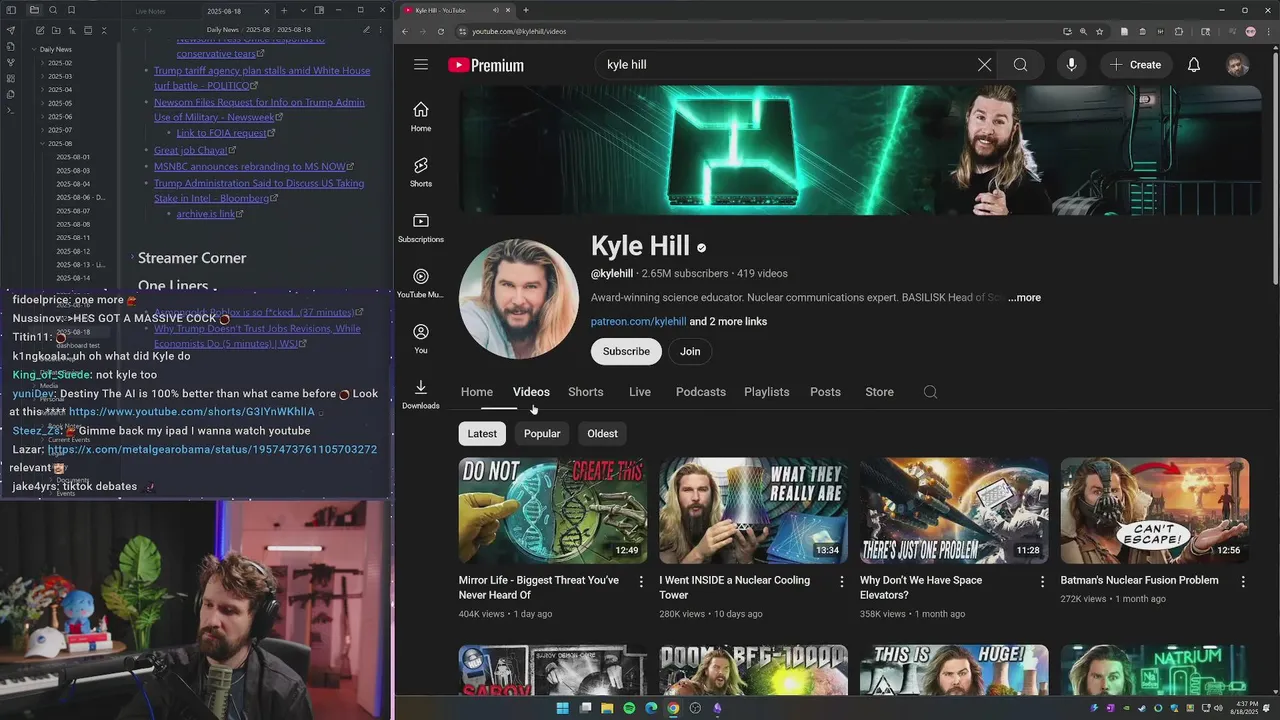Viewport: 1280px width, 720px height.
Task: Click the YouTube search magnifier button
Action: [1020, 65]
